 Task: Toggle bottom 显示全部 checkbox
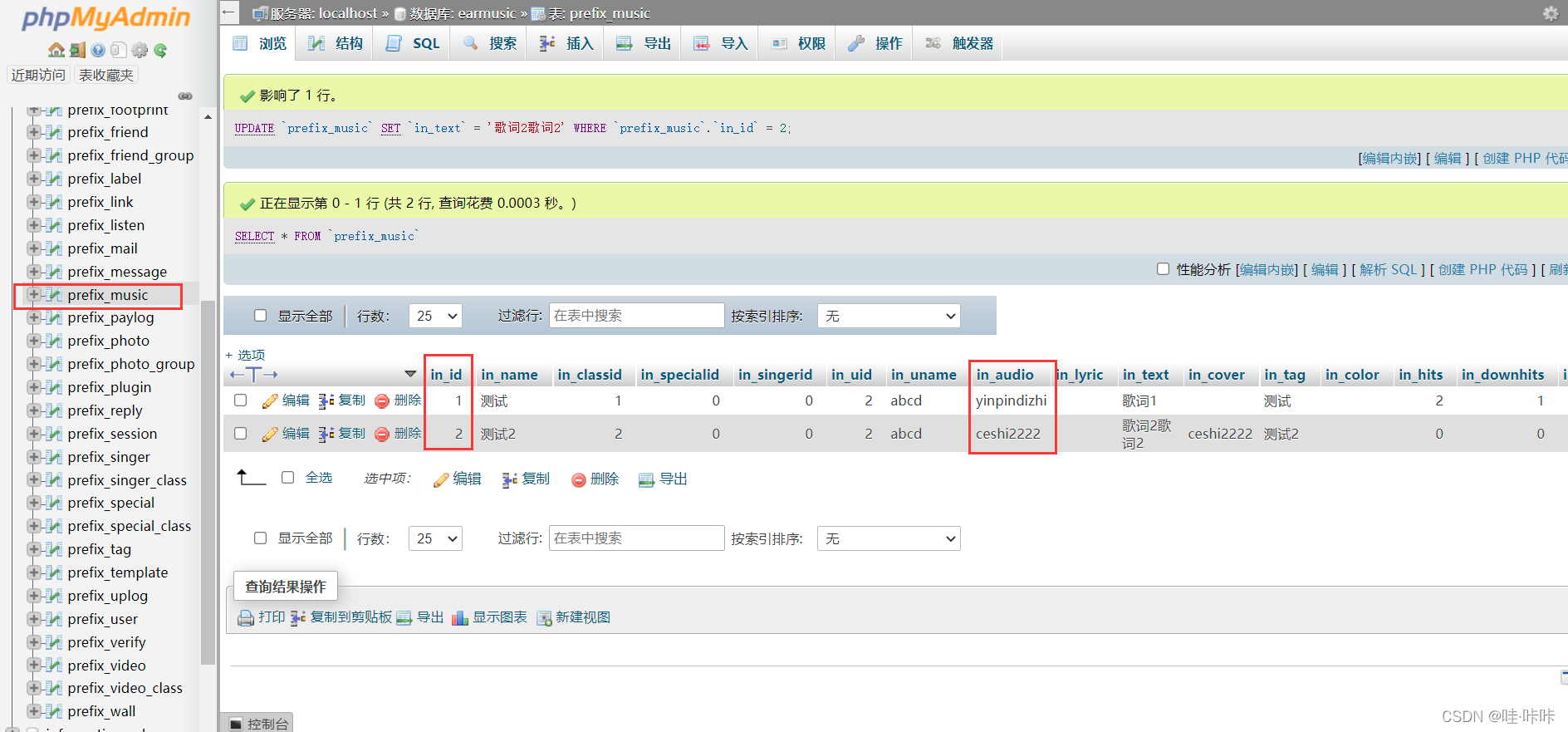click(x=261, y=538)
